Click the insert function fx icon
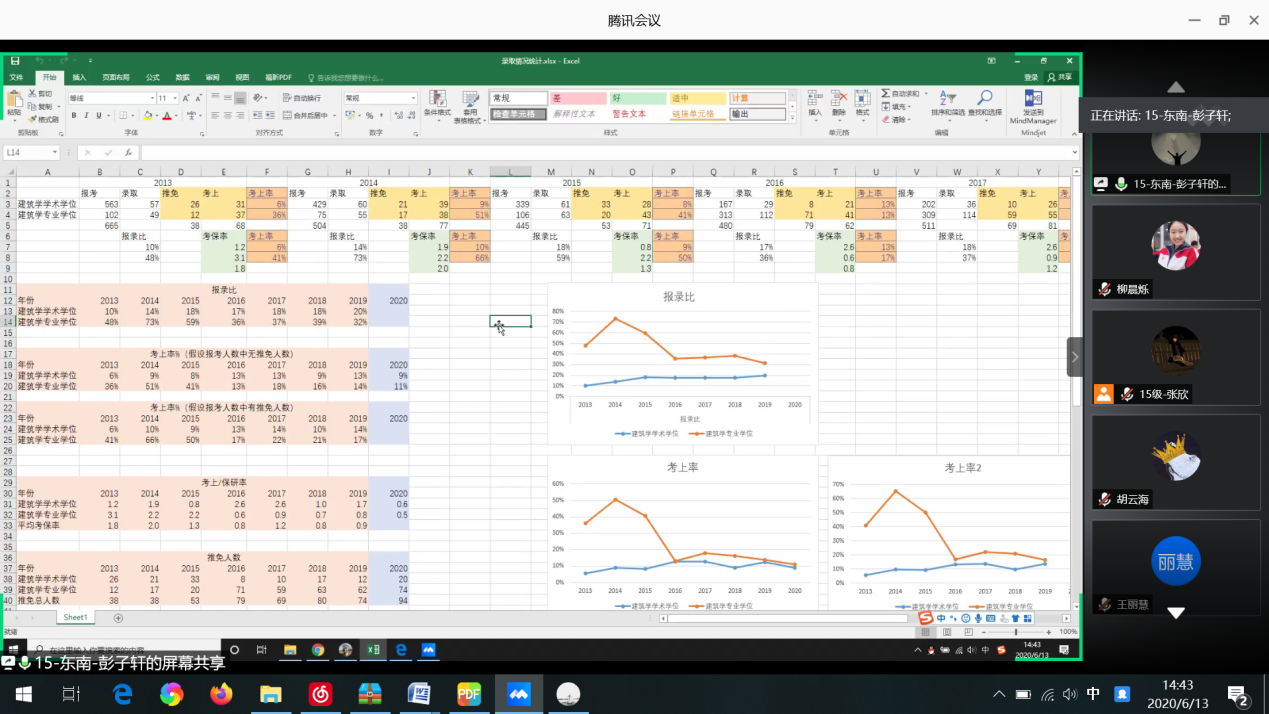 point(128,153)
